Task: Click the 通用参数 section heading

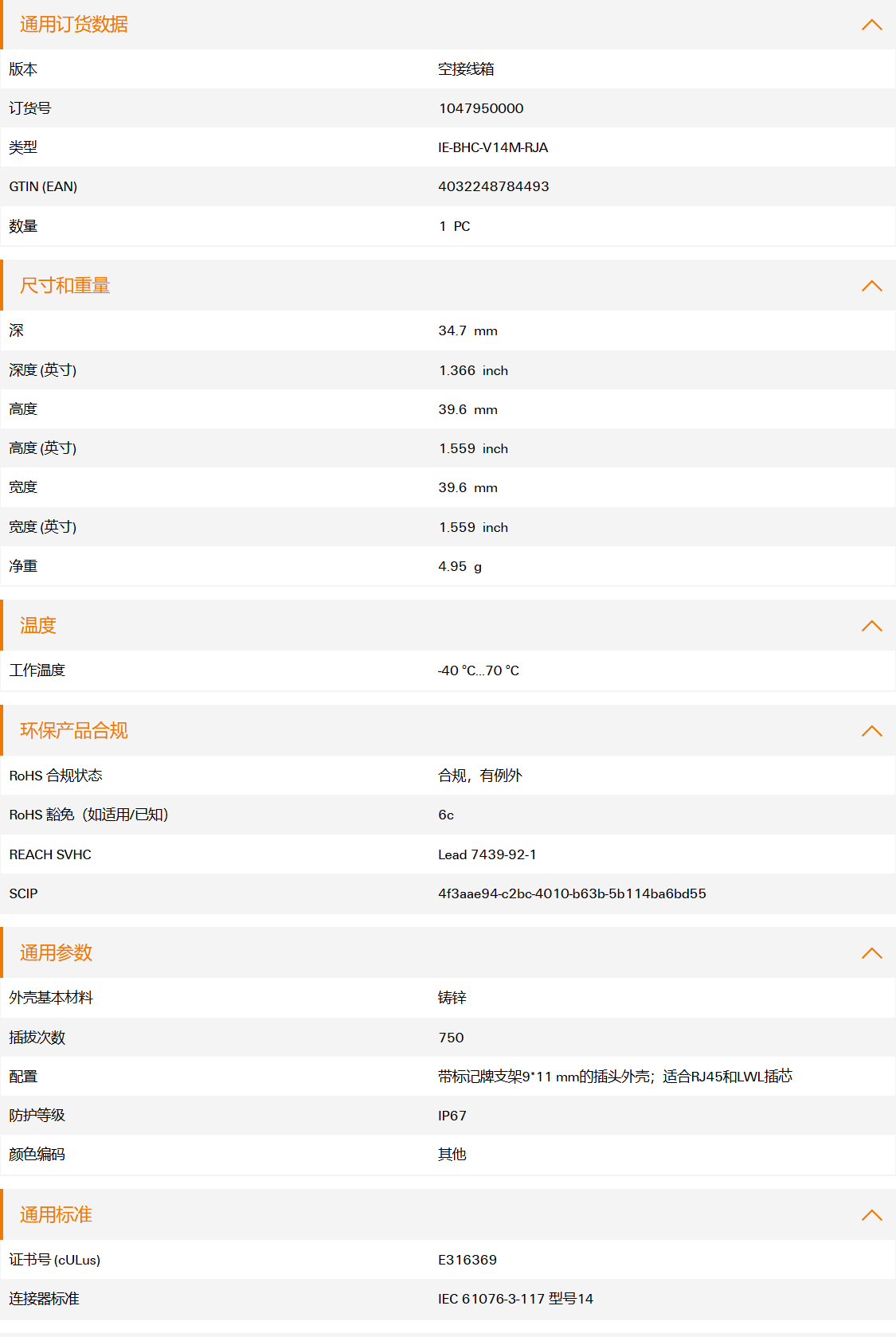Action: click(56, 953)
